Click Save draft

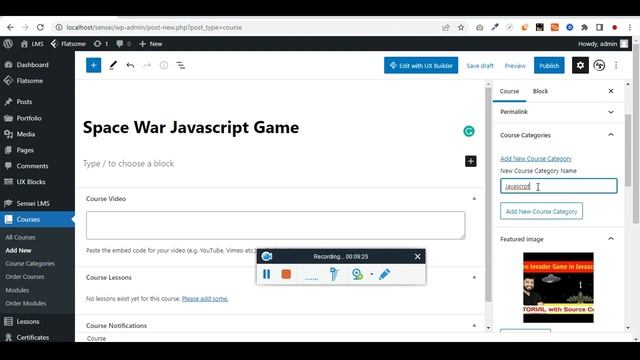(480, 66)
